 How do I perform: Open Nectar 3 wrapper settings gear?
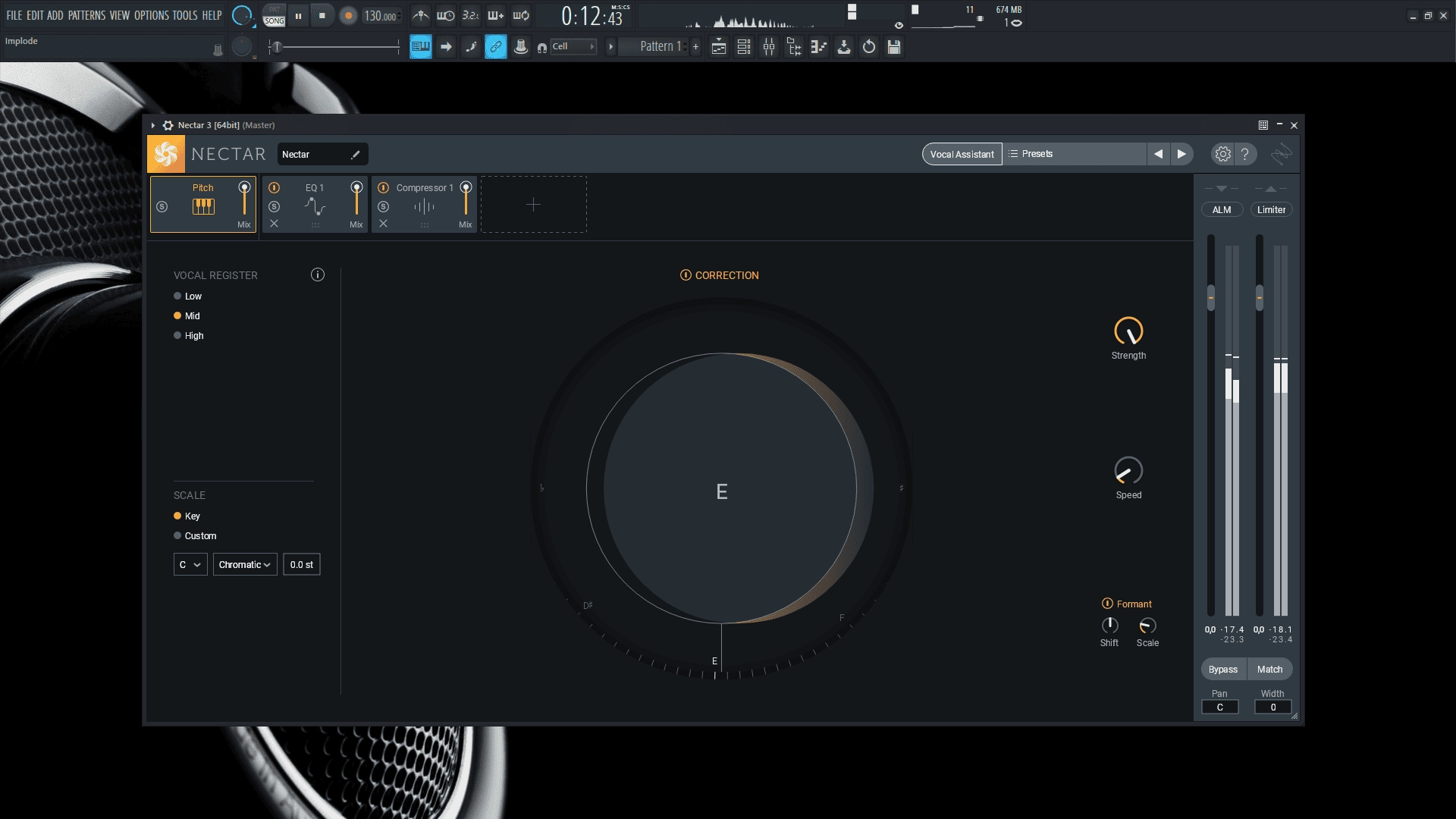[x=168, y=125]
